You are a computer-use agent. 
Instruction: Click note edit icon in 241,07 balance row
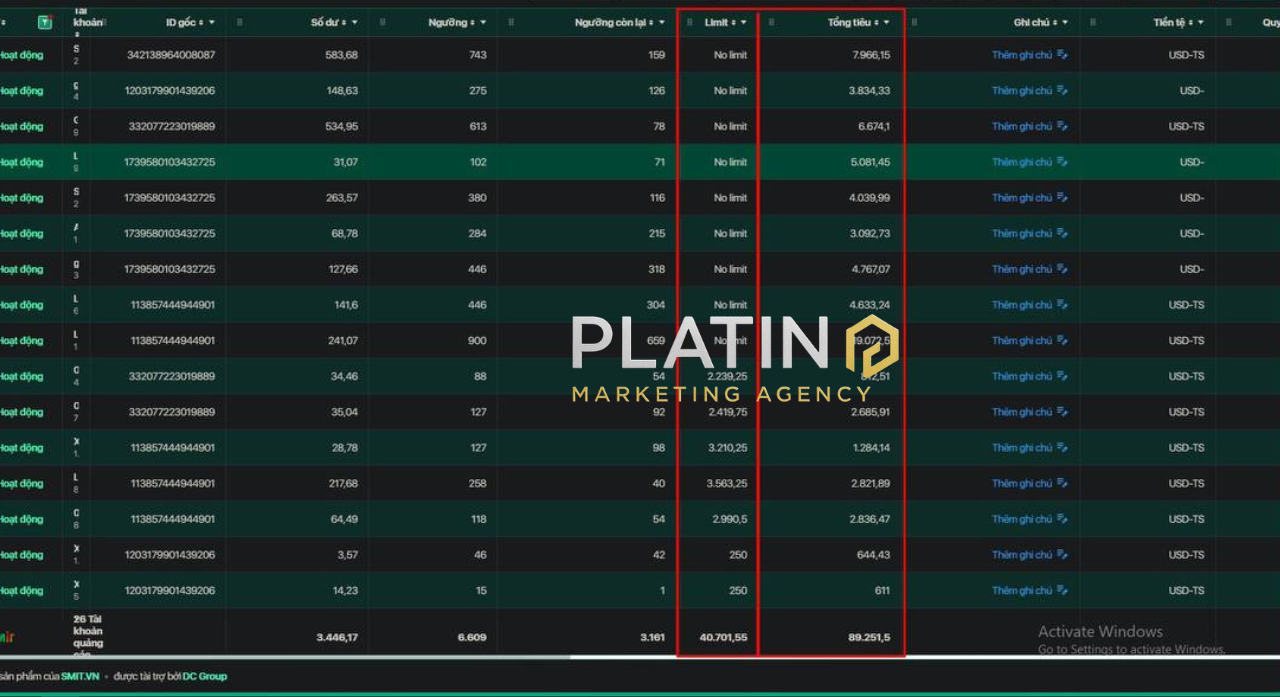pos(1062,341)
